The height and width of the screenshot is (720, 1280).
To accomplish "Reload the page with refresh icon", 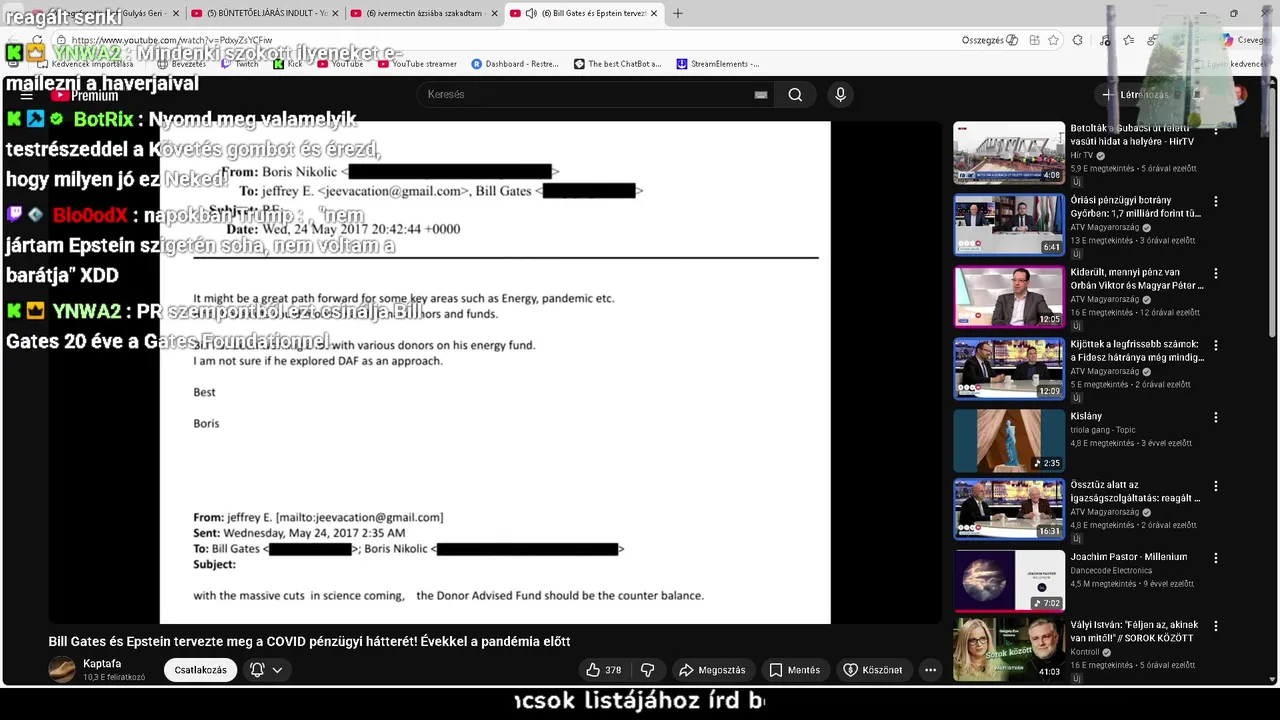I will pos(37,40).
